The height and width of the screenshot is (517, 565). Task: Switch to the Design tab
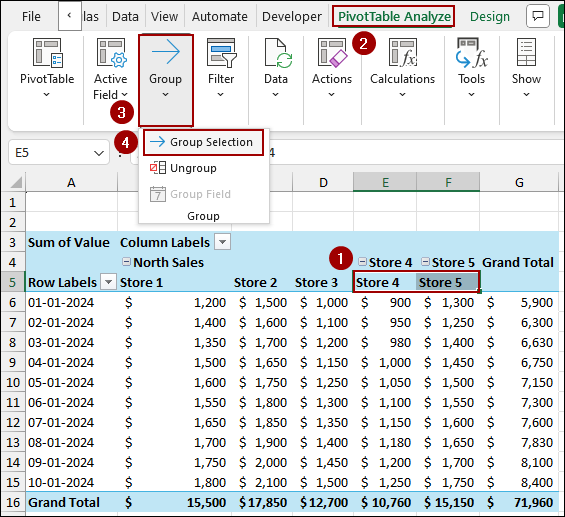490,17
